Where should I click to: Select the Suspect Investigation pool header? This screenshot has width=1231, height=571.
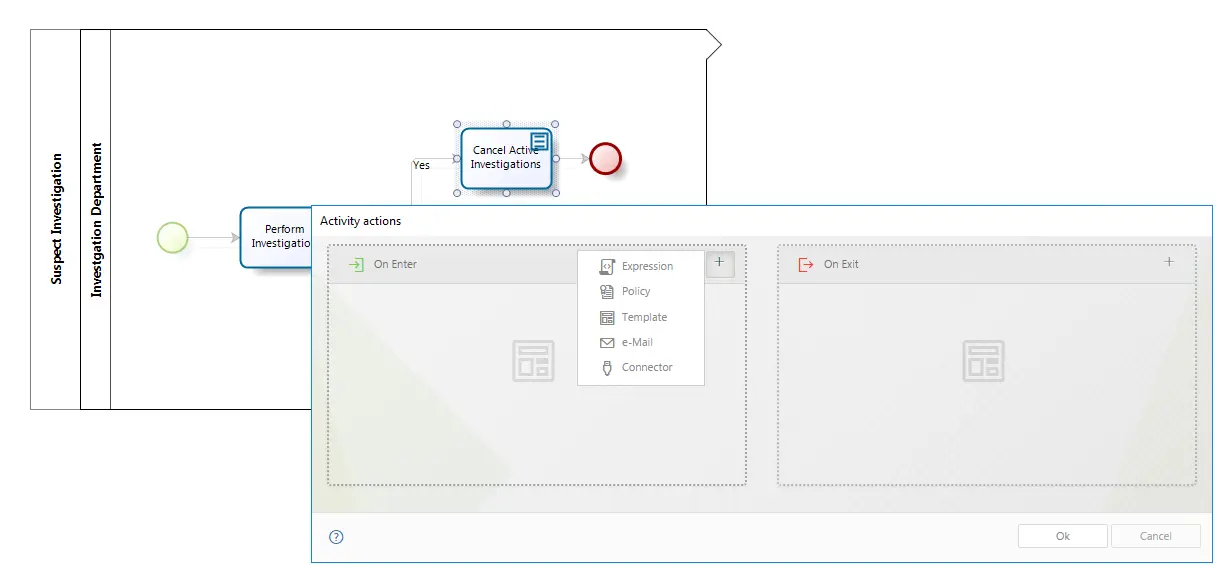coord(56,219)
